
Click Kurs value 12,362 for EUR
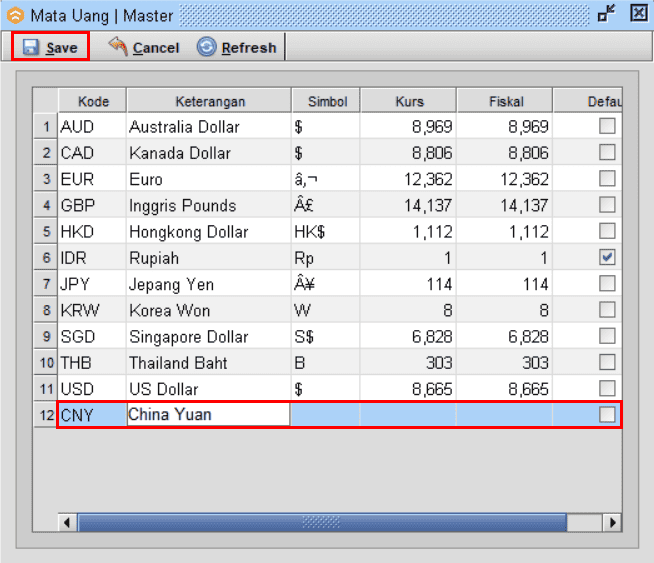click(x=408, y=178)
